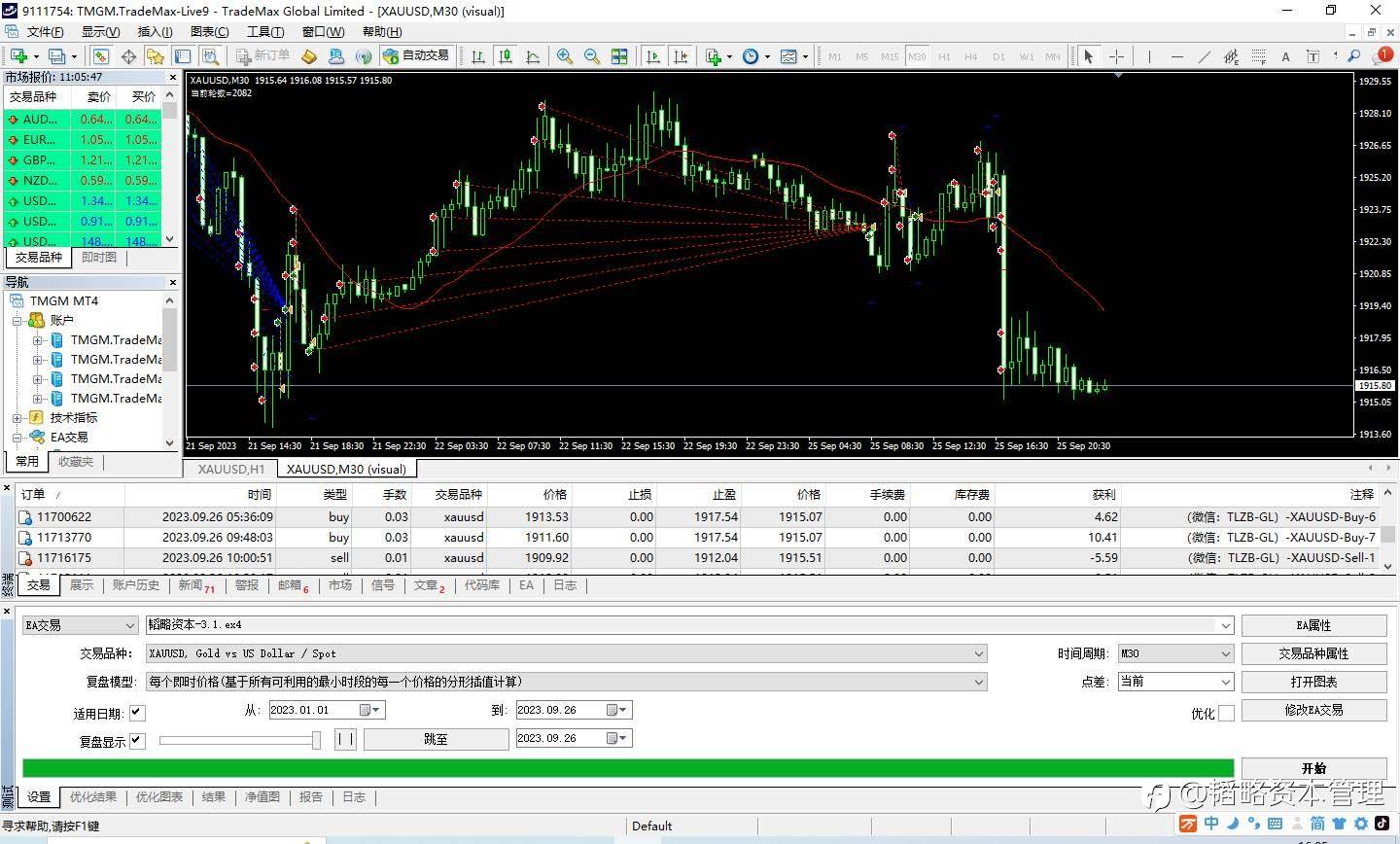Select the text 'A' drawing tool

click(1285, 56)
